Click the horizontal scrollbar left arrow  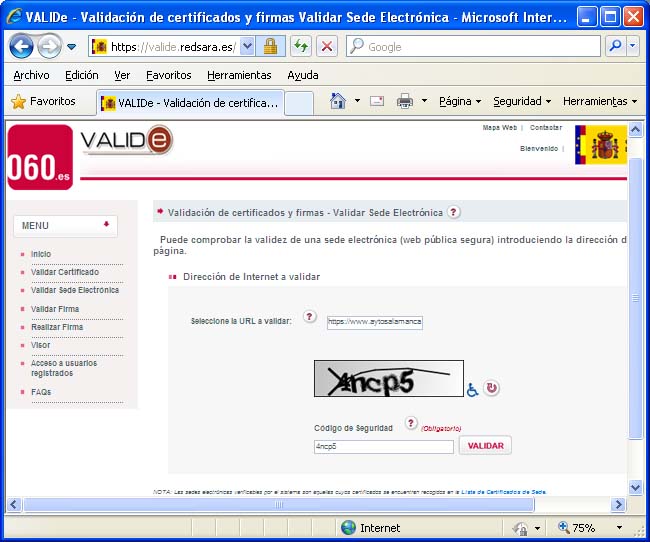[x=13, y=504]
